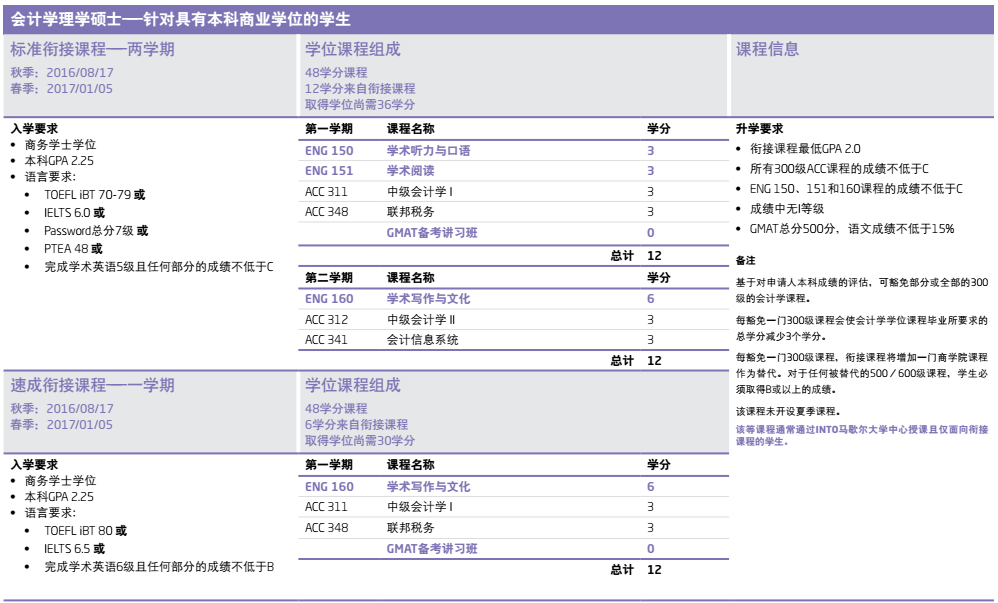The image size is (998, 603).
Task: Click the 会计信息系统 course name
Action: [422, 340]
